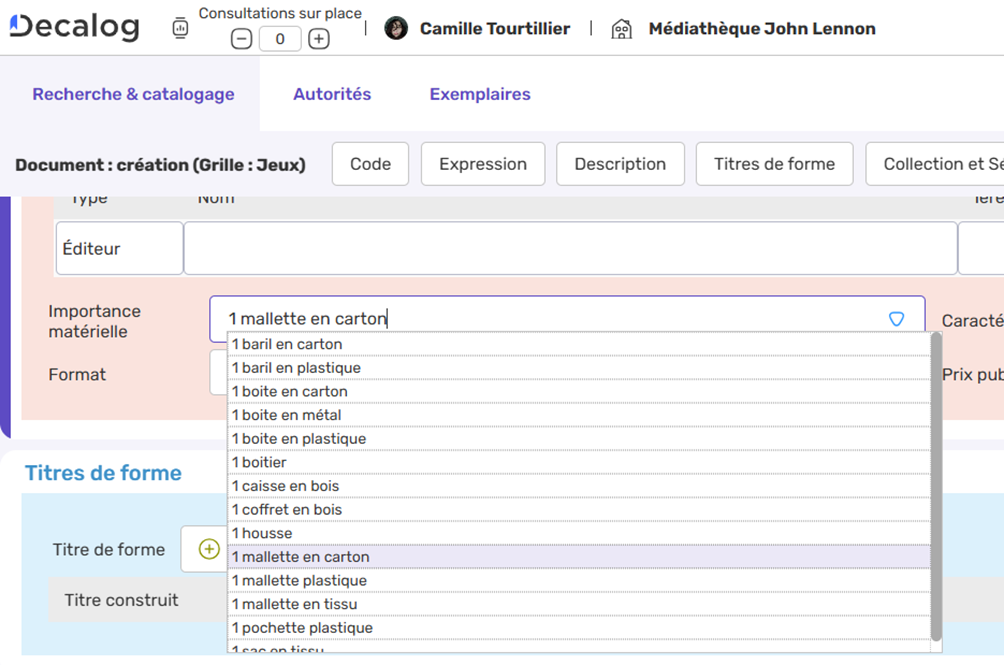Select Recherche & catalogage tab
The height and width of the screenshot is (665, 1004).
tap(133, 94)
